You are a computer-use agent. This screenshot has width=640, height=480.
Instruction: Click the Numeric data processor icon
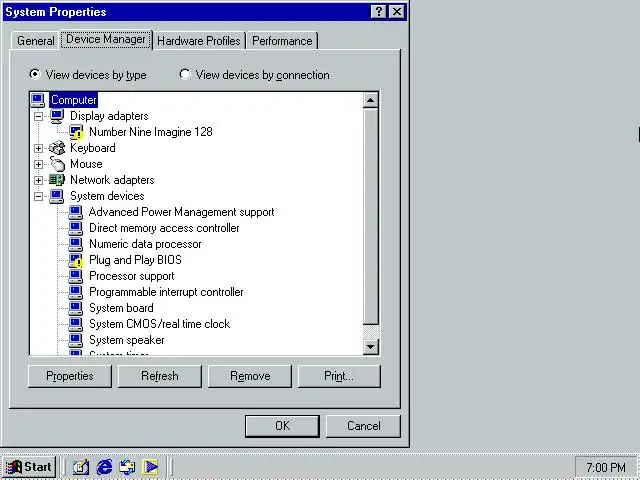pos(76,244)
